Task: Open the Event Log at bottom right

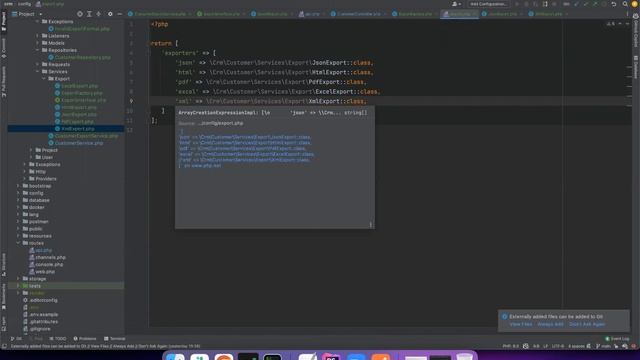Action: point(617,339)
